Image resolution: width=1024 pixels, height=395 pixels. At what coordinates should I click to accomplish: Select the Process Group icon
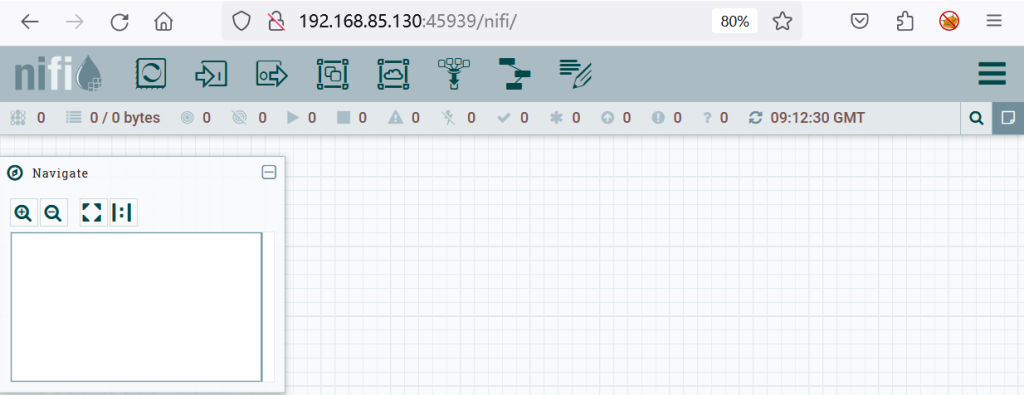point(332,74)
